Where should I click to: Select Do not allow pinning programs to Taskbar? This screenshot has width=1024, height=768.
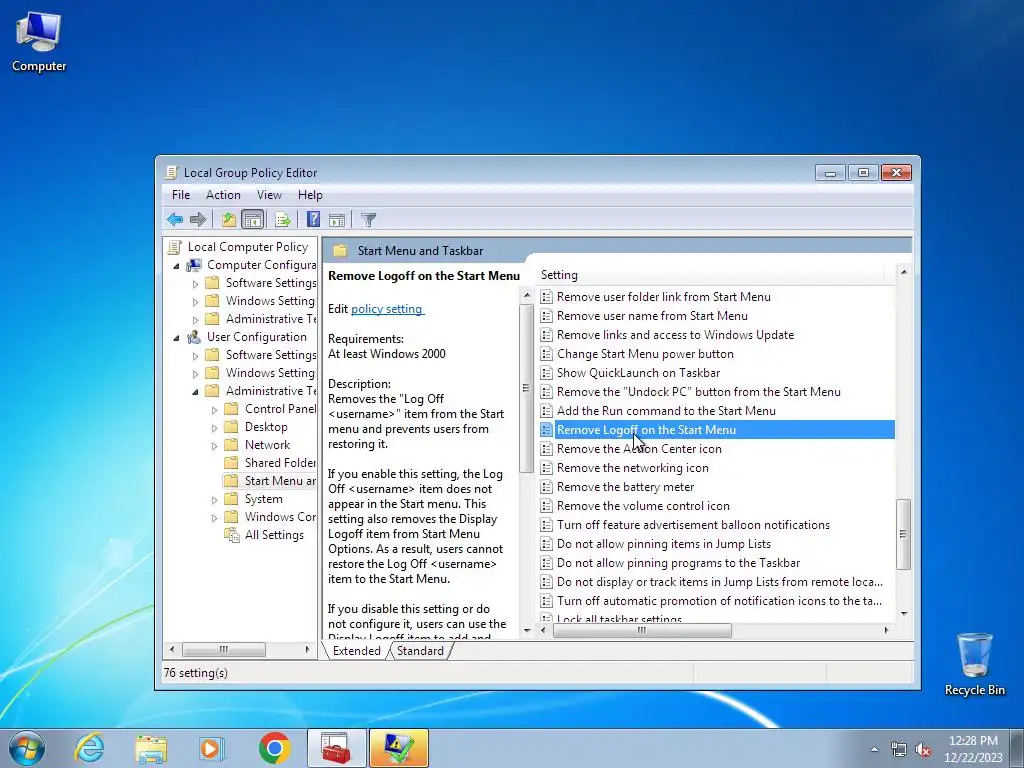tap(678, 562)
